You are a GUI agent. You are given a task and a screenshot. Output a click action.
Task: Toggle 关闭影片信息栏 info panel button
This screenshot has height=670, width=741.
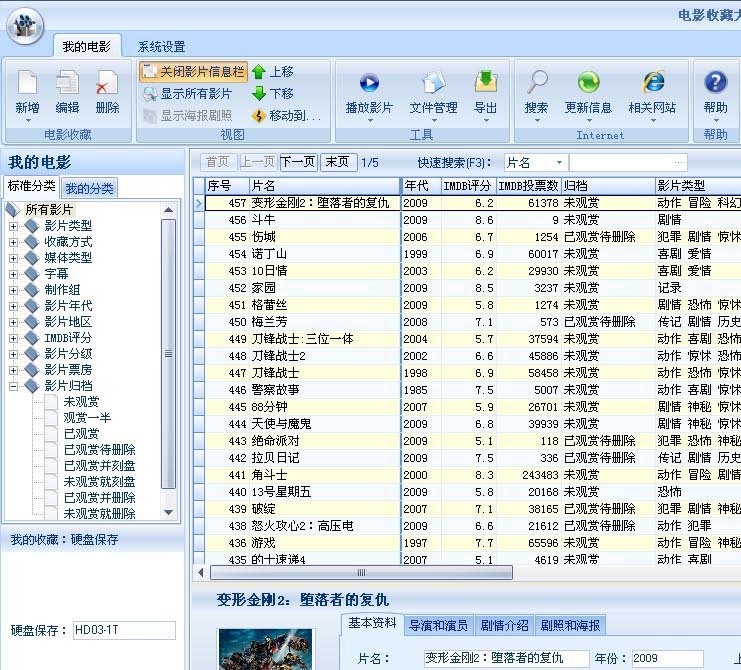193,72
